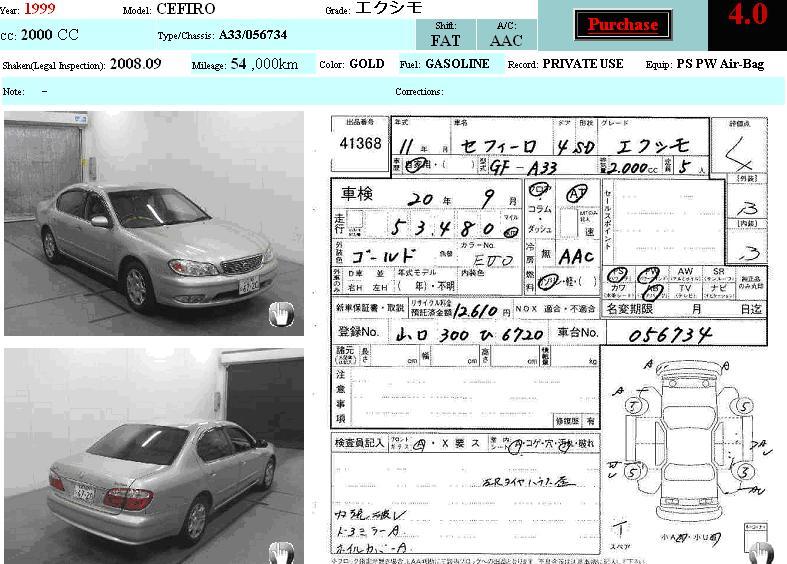
Task: Click the Corrections label
Action: click(419, 92)
